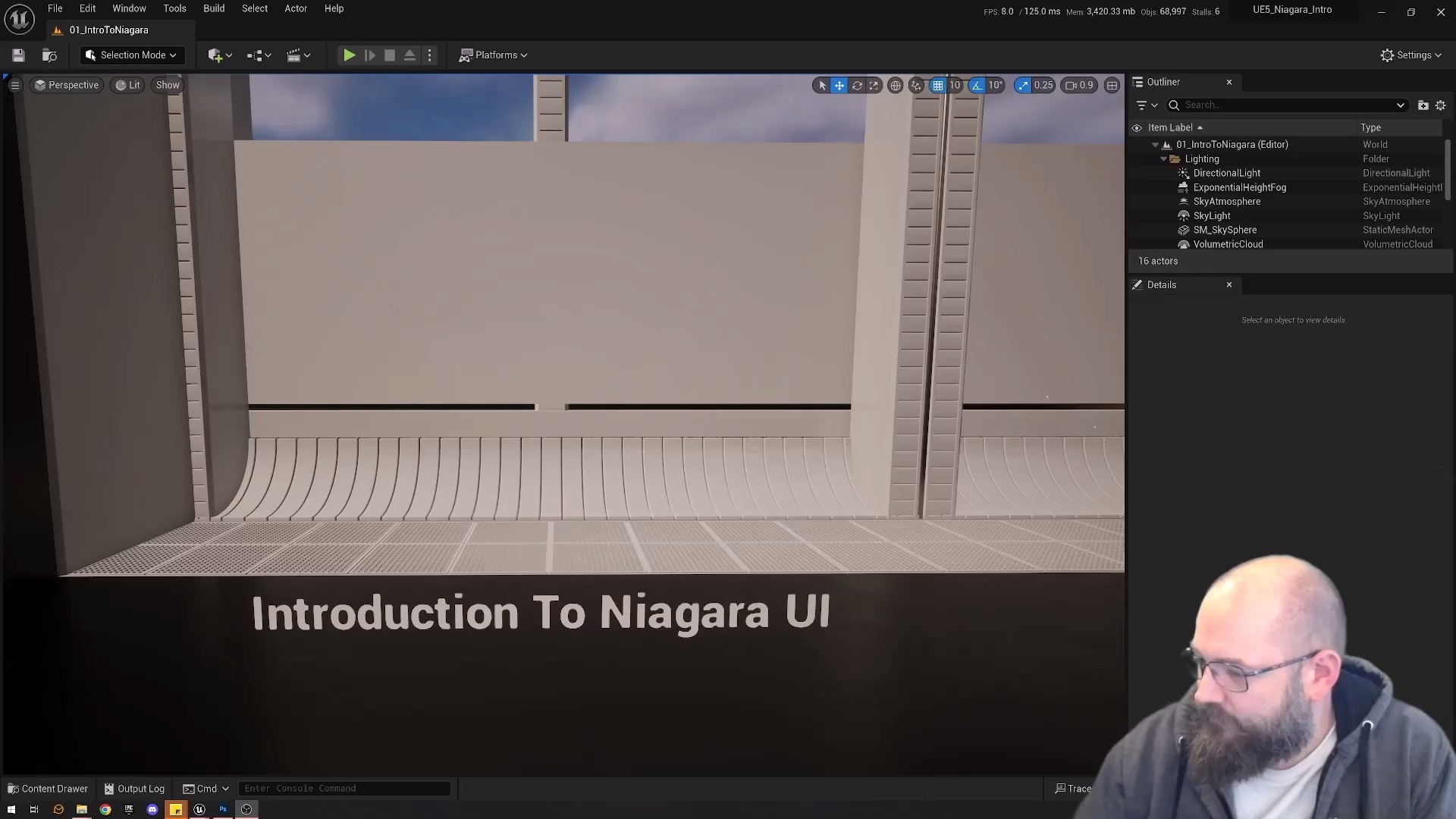Select VolumetricCloud actor

1228,244
